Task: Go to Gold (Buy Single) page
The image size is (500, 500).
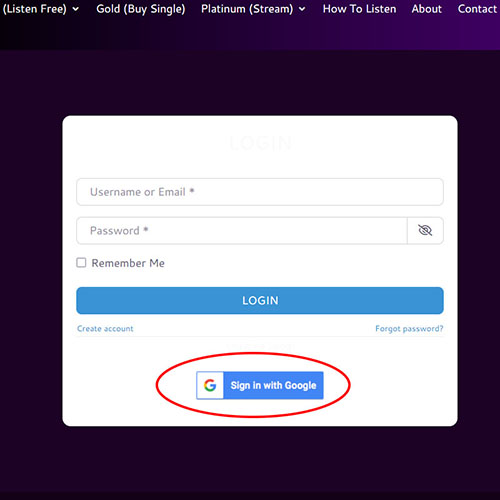Action: (141, 9)
